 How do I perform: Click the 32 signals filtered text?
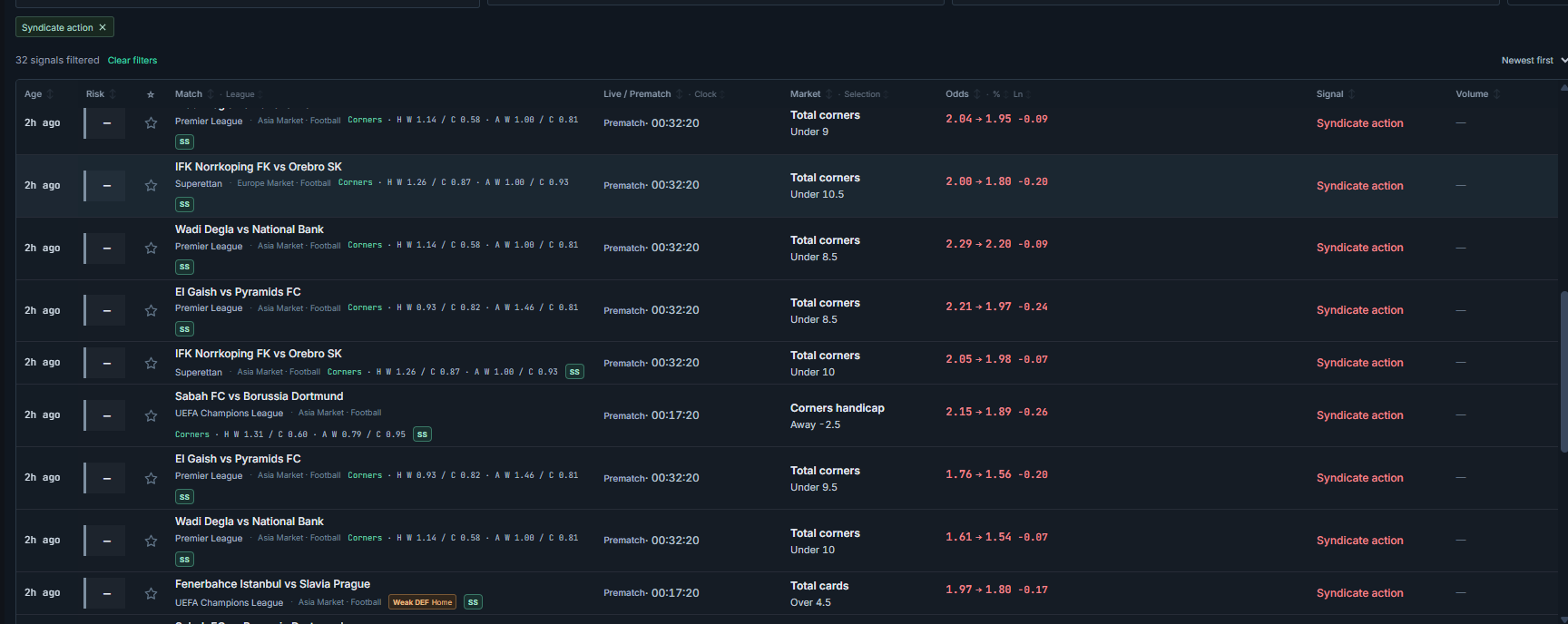click(57, 61)
